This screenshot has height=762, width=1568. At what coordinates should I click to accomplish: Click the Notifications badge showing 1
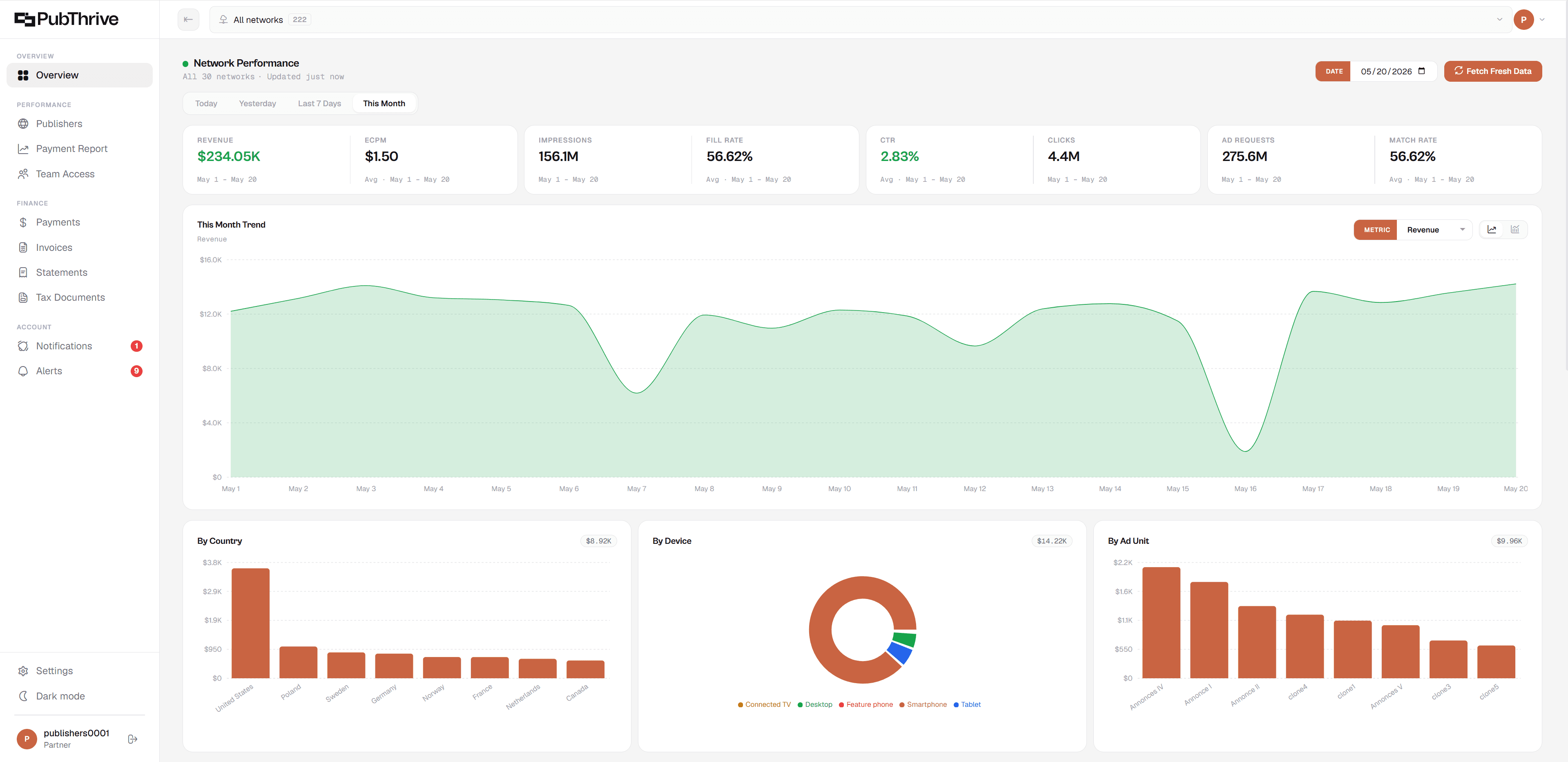136,346
